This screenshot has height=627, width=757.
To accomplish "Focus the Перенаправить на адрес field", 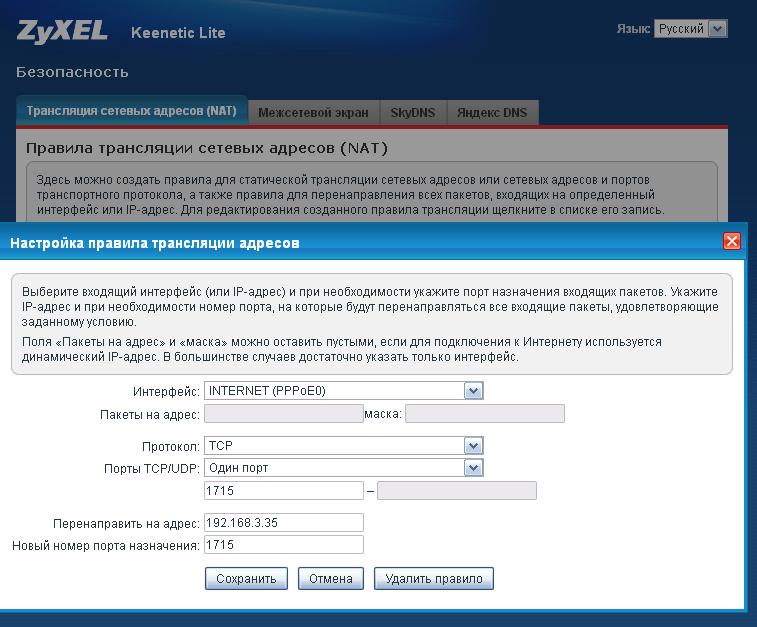I will 283,523.
